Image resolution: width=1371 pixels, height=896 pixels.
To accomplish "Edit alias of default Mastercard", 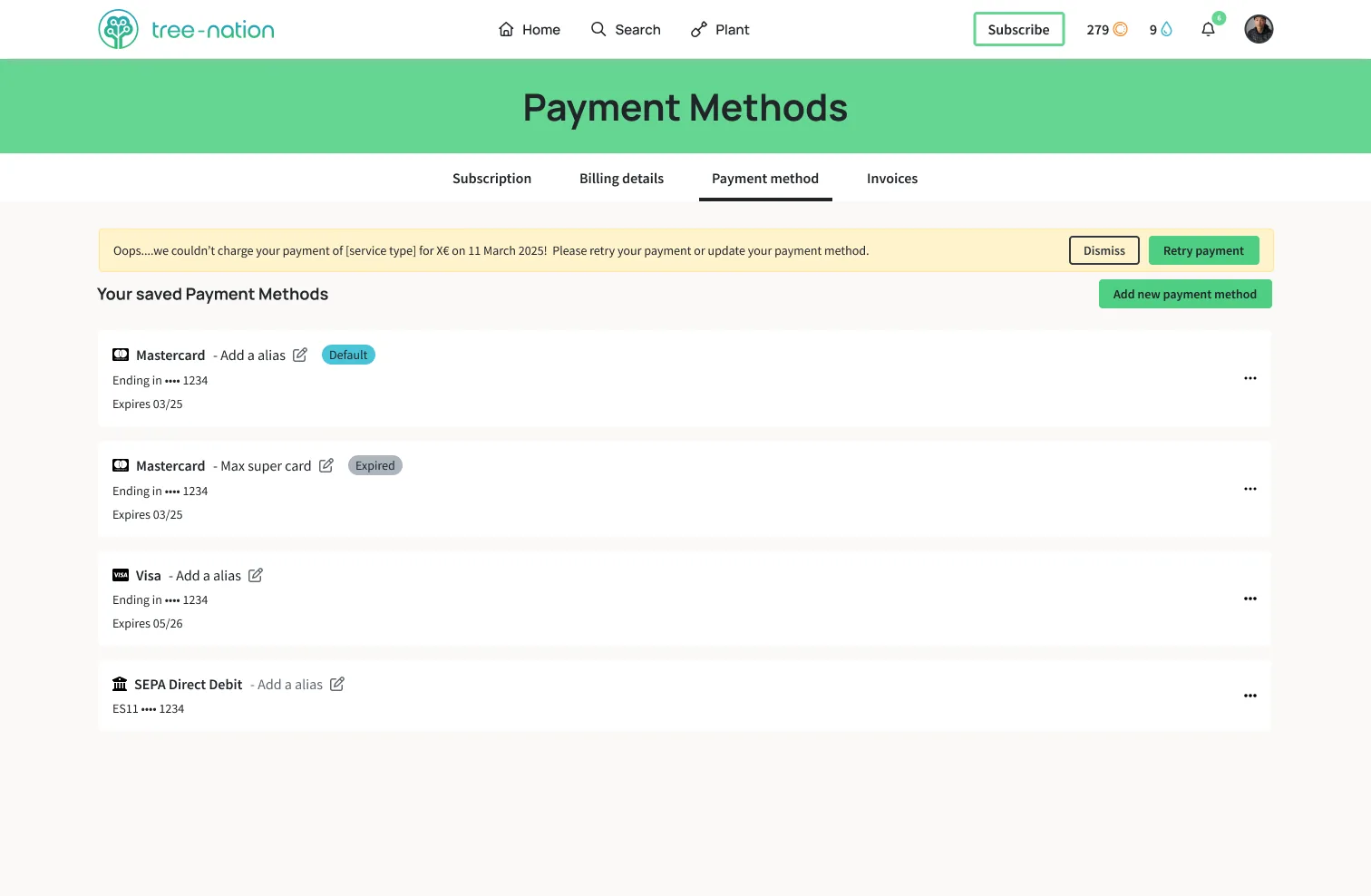I will click(x=300, y=355).
